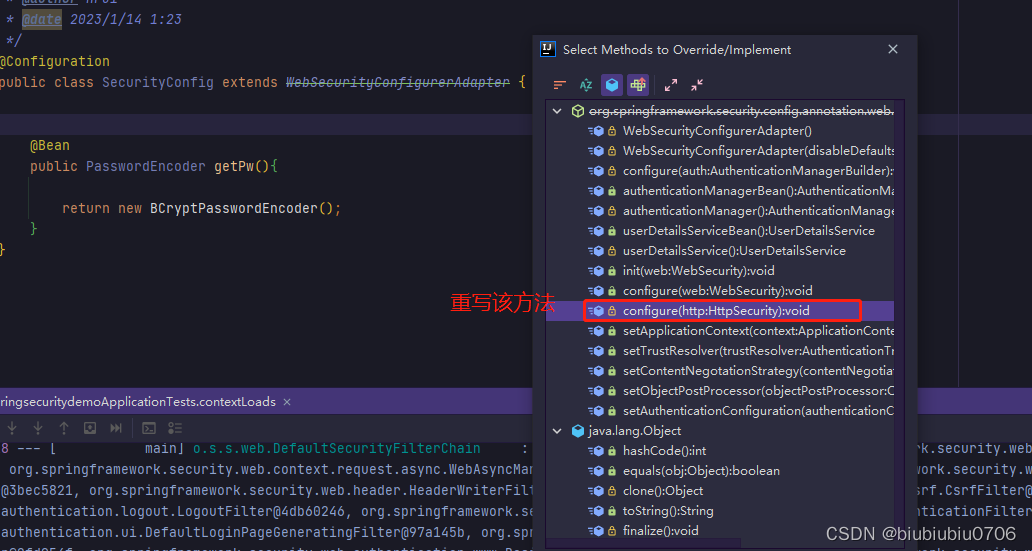Select configure(auth:AuthenticationManagerBuilder) method

click(x=720, y=171)
